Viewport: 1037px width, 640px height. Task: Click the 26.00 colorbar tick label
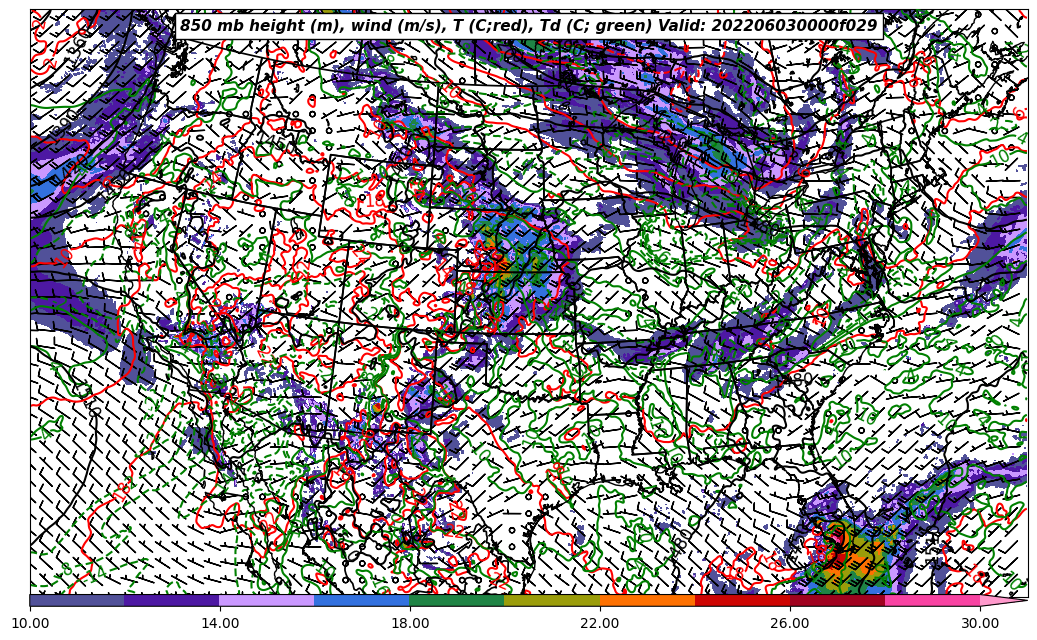790,623
